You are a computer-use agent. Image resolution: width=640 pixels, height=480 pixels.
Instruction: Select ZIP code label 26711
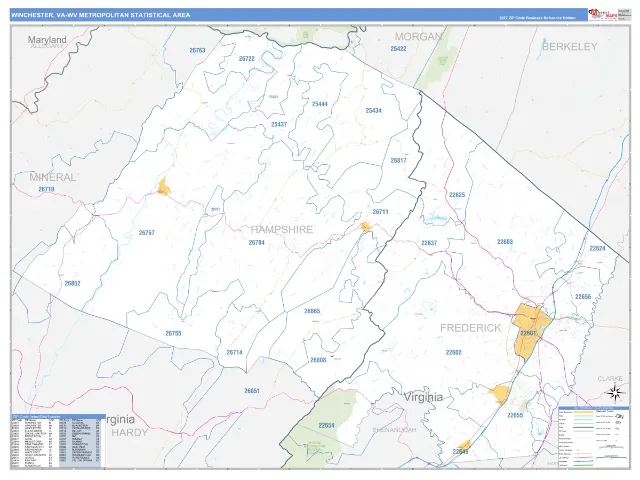(x=380, y=212)
